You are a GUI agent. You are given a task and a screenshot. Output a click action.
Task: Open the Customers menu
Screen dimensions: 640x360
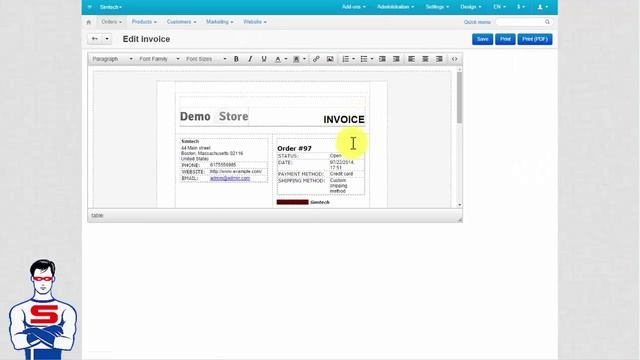181,22
